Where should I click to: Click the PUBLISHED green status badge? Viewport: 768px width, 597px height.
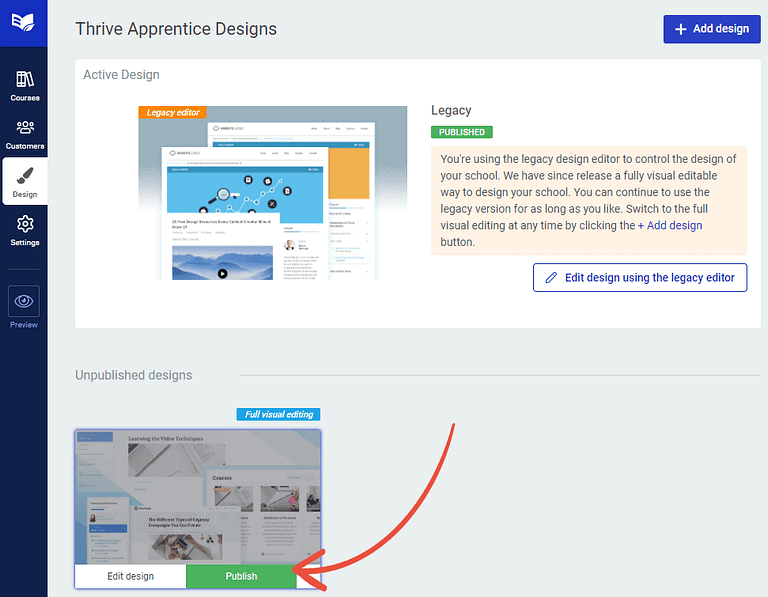[x=461, y=132]
